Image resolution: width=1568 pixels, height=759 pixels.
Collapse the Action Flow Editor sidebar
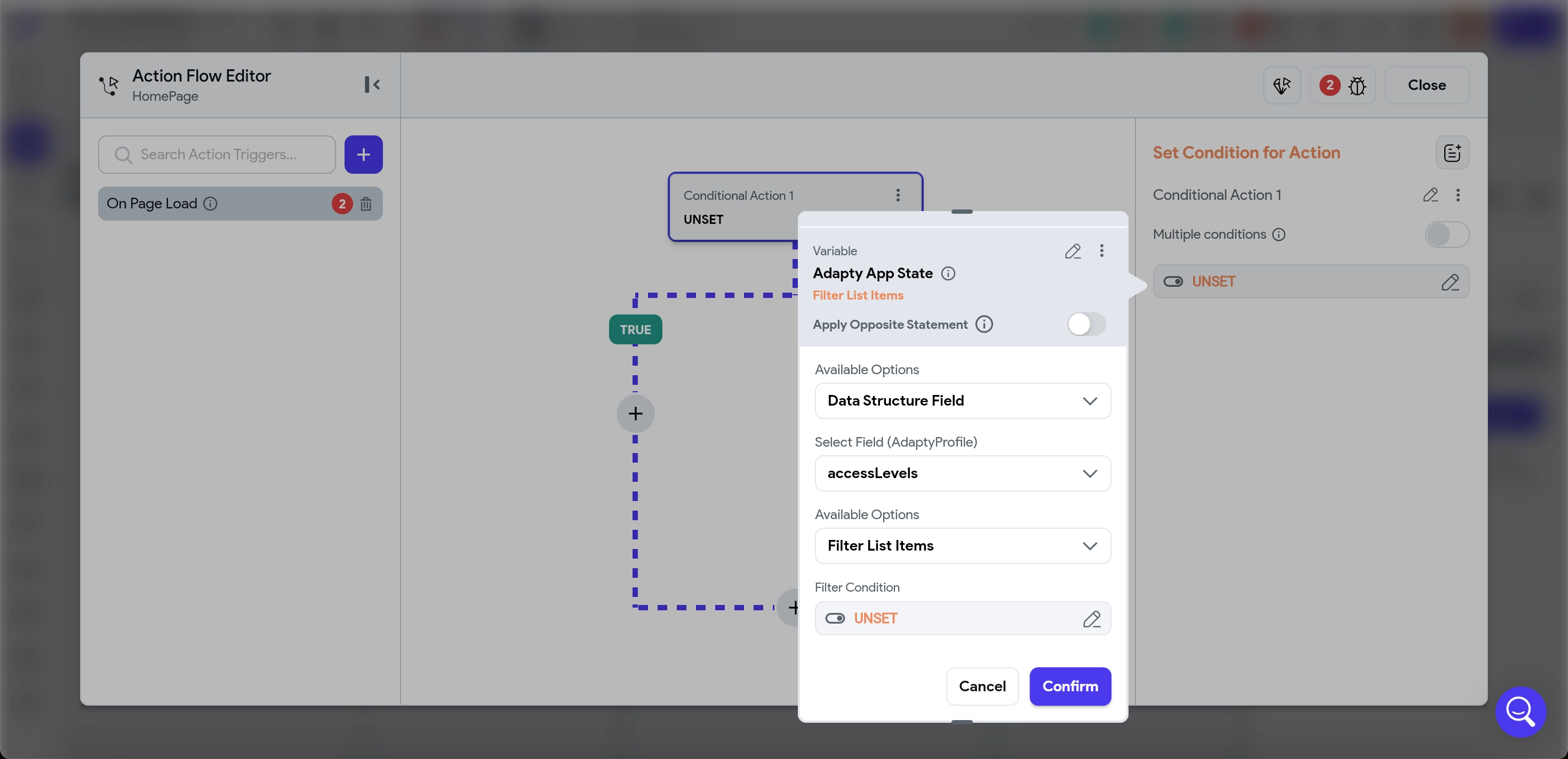click(x=372, y=85)
